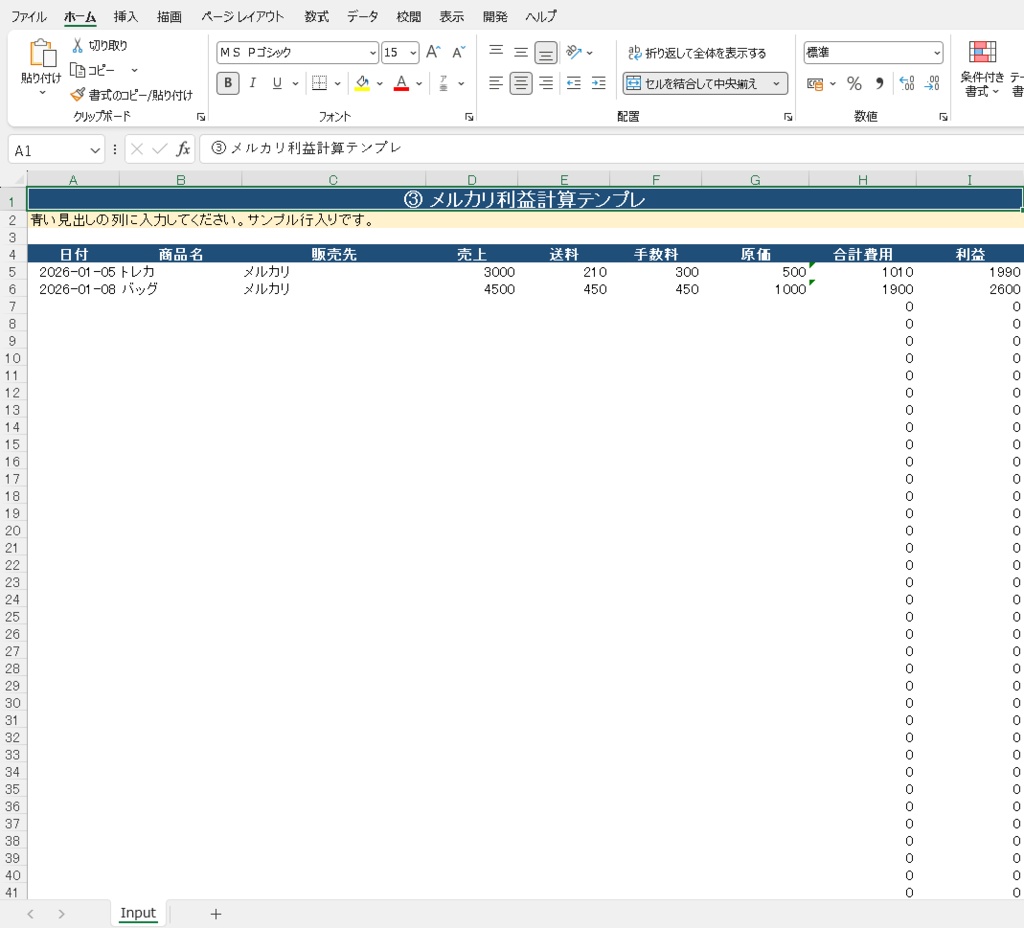Toggle bottom vertical alignment

545,52
